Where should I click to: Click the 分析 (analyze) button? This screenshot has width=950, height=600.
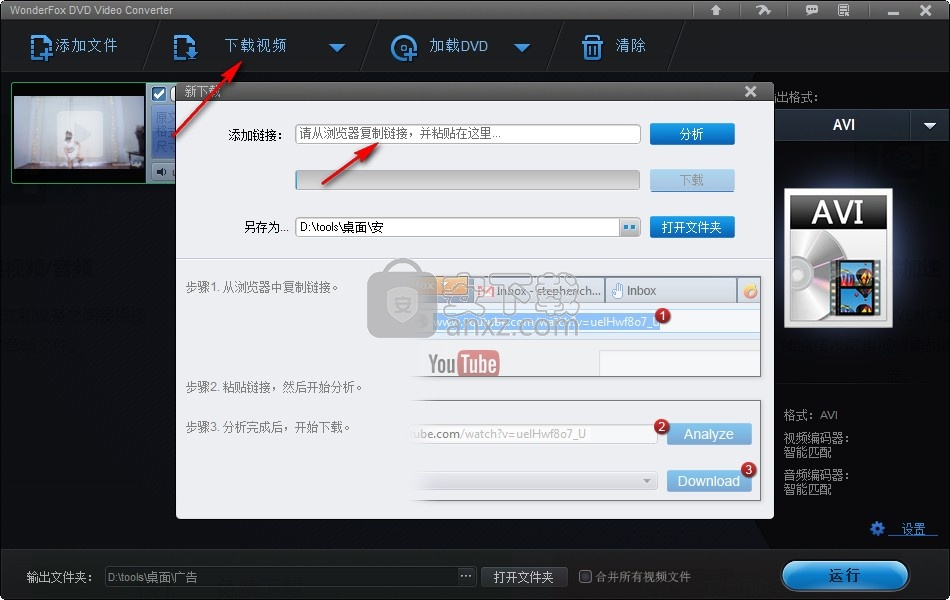(692, 134)
